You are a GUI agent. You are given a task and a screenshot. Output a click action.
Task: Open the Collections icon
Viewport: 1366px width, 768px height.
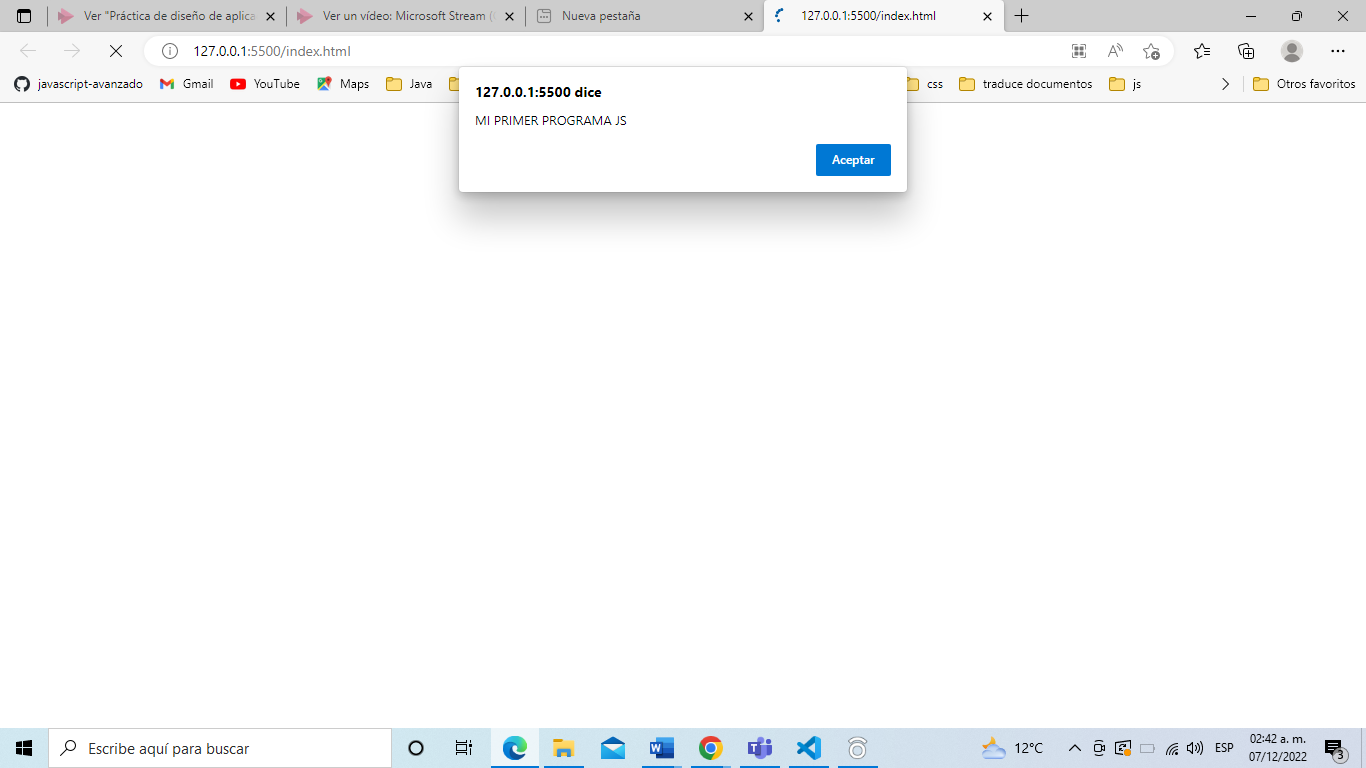coord(1246,51)
